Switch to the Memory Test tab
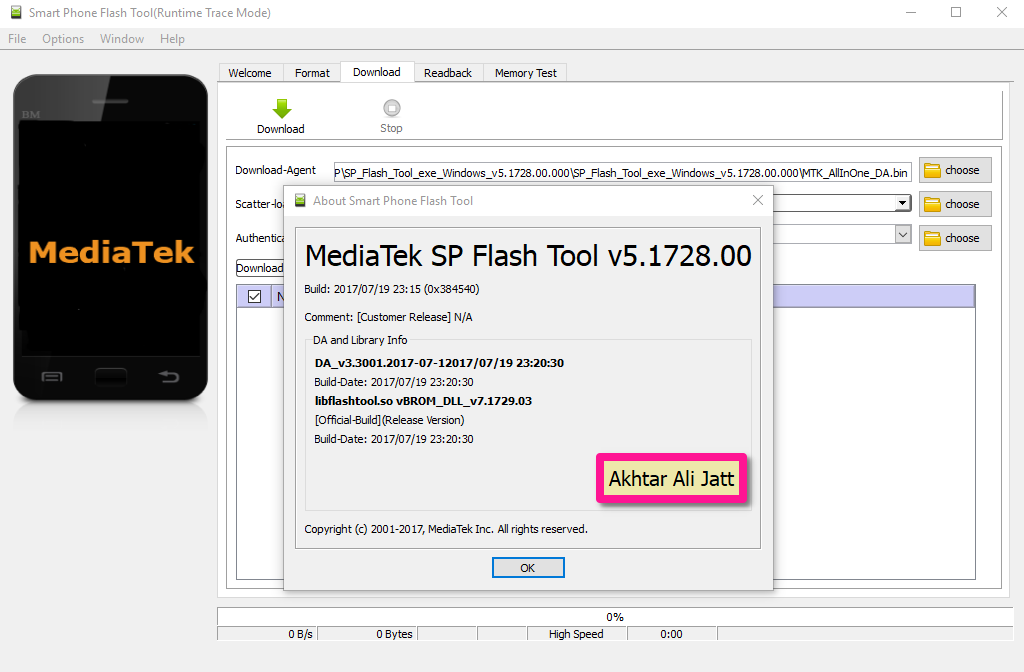Viewport: 1024px width, 672px height. [x=526, y=73]
